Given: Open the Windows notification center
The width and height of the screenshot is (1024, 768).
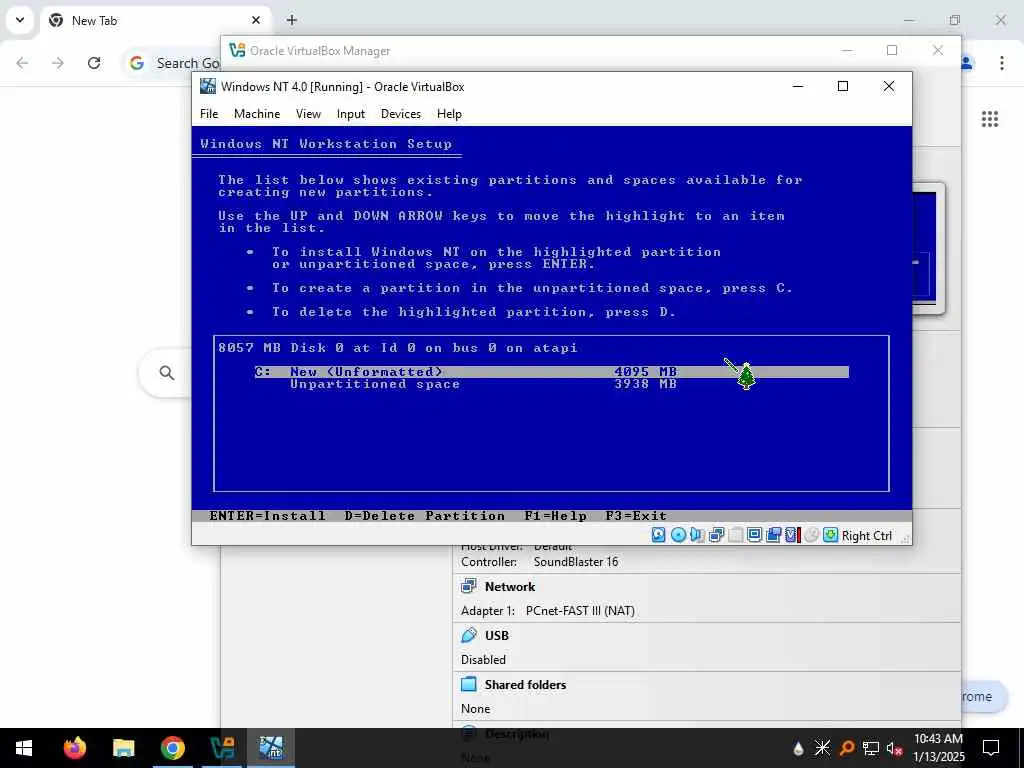Looking at the screenshot, I should click(991, 748).
